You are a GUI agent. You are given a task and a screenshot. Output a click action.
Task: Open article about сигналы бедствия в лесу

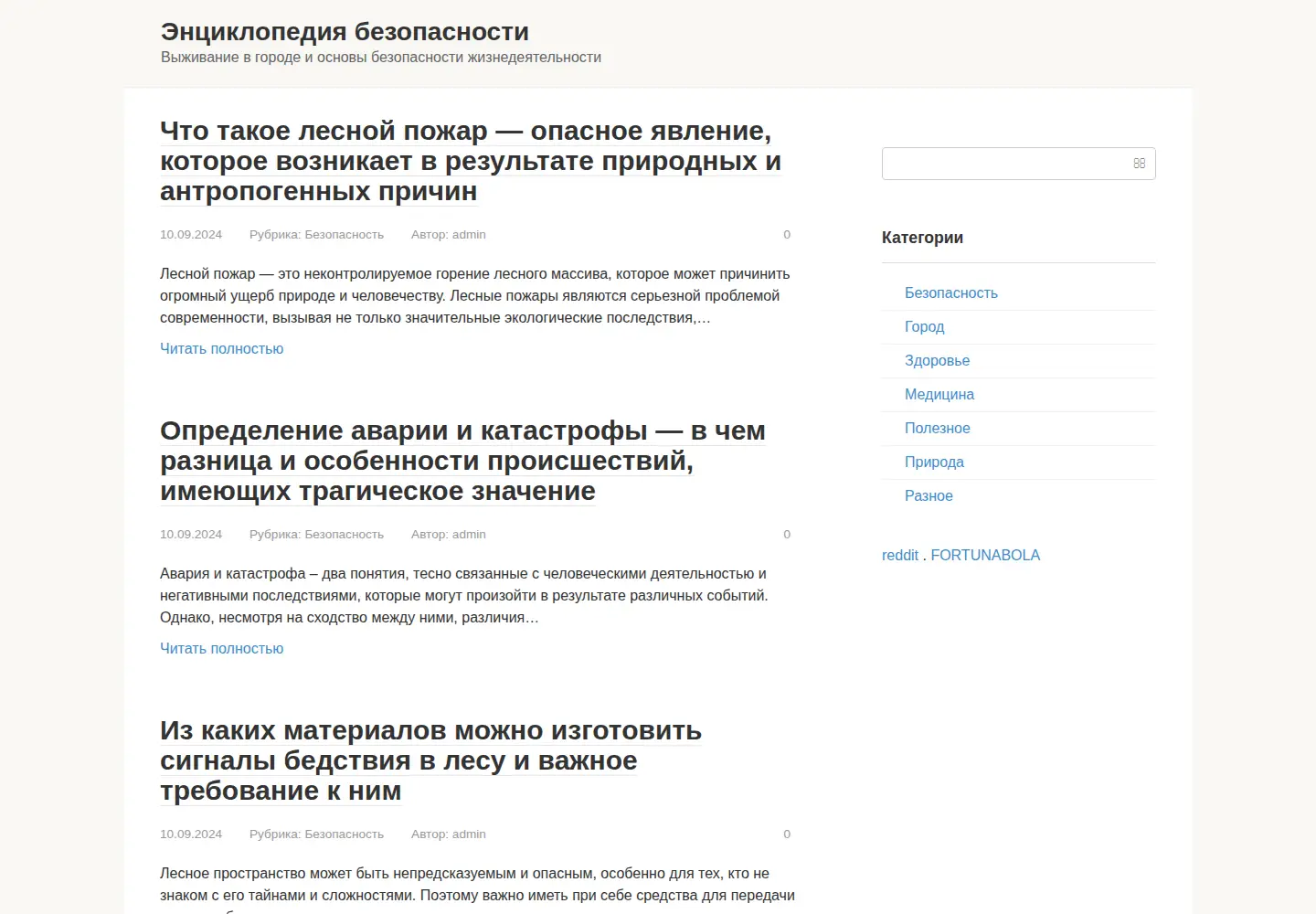pyautogui.click(x=430, y=760)
